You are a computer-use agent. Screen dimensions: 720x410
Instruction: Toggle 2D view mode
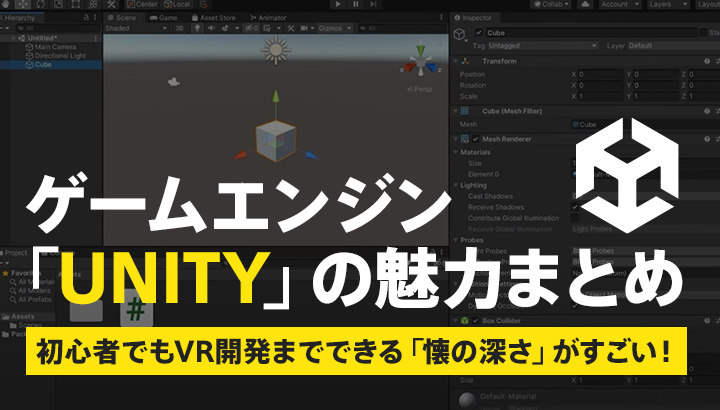pos(180,28)
